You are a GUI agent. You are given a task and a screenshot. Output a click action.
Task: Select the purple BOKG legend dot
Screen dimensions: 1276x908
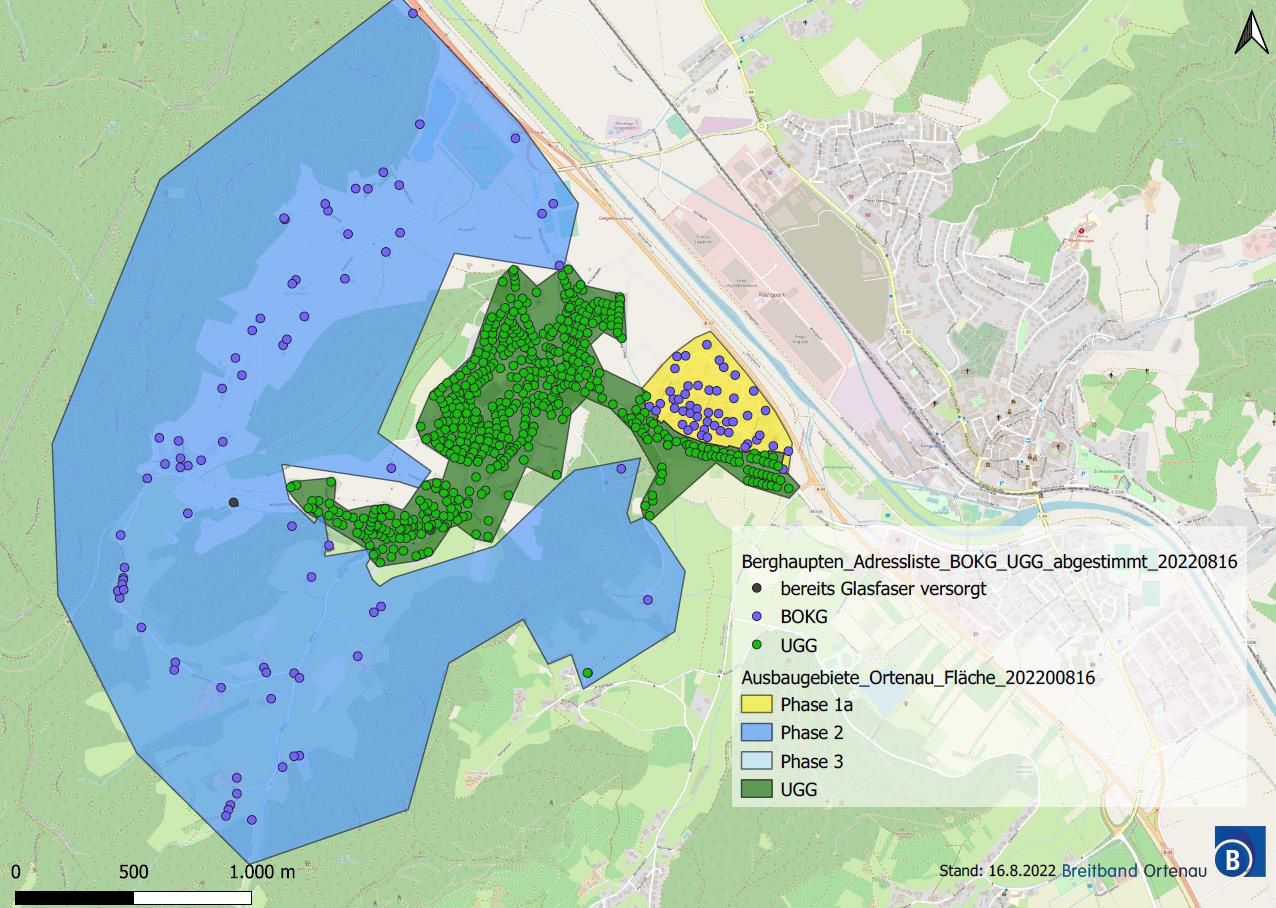pyautogui.click(x=757, y=618)
